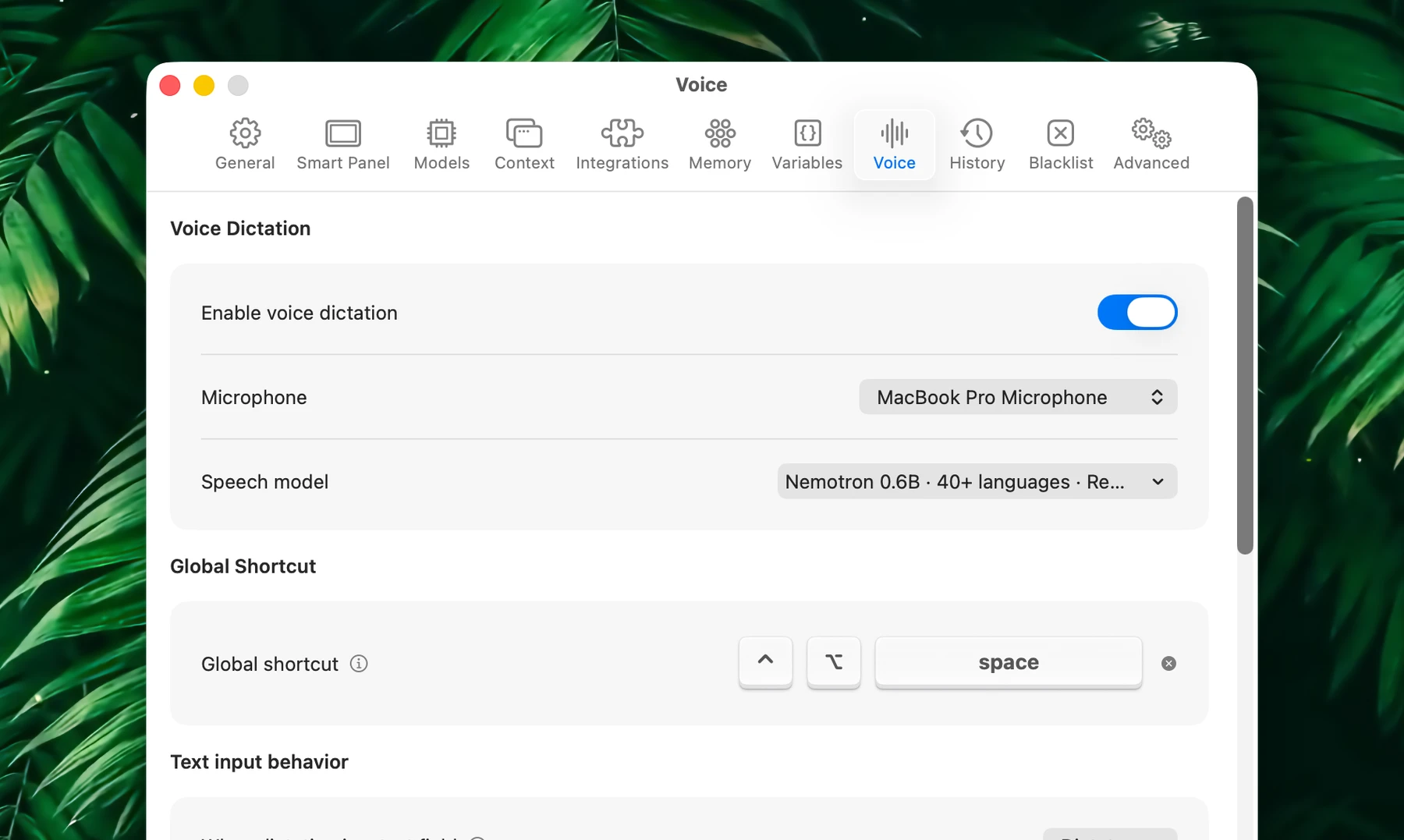Open the Integrations puzzle-piece tab
1404x840 pixels.
pos(622,145)
